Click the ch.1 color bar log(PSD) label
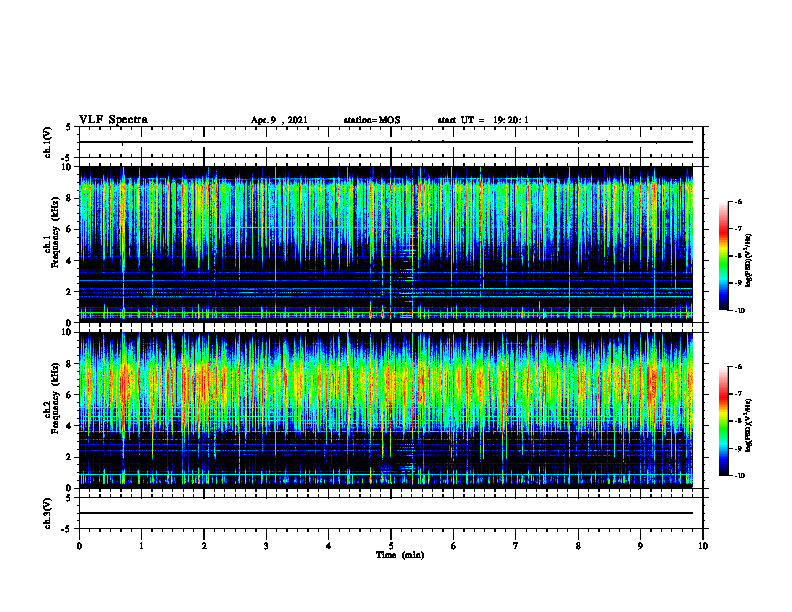 pyautogui.click(x=749, y=260)
